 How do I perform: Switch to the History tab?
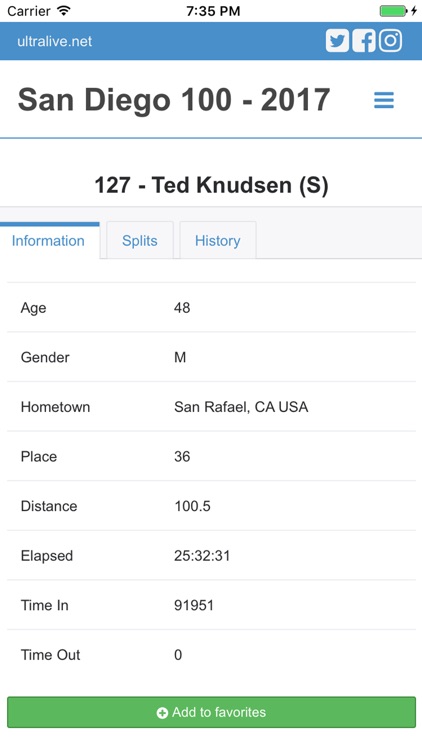[218, 240]
